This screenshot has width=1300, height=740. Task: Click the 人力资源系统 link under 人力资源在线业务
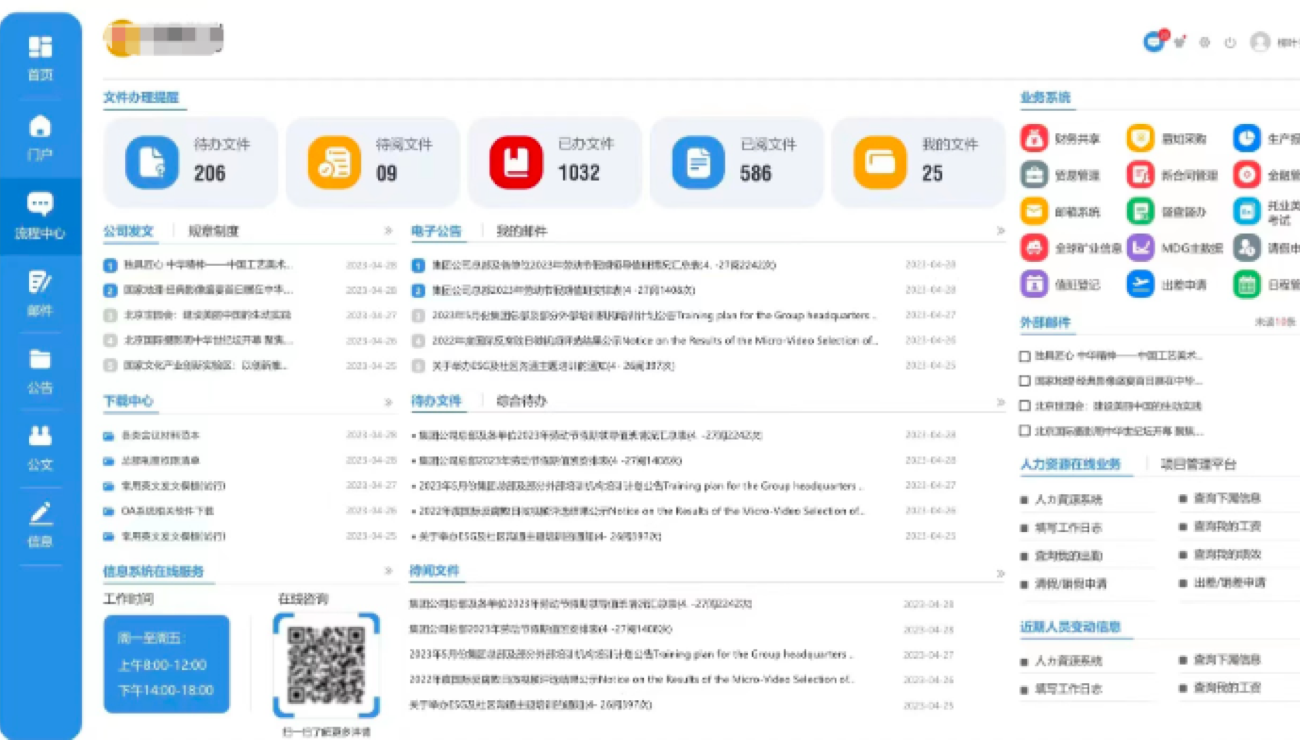(1068, 499)
